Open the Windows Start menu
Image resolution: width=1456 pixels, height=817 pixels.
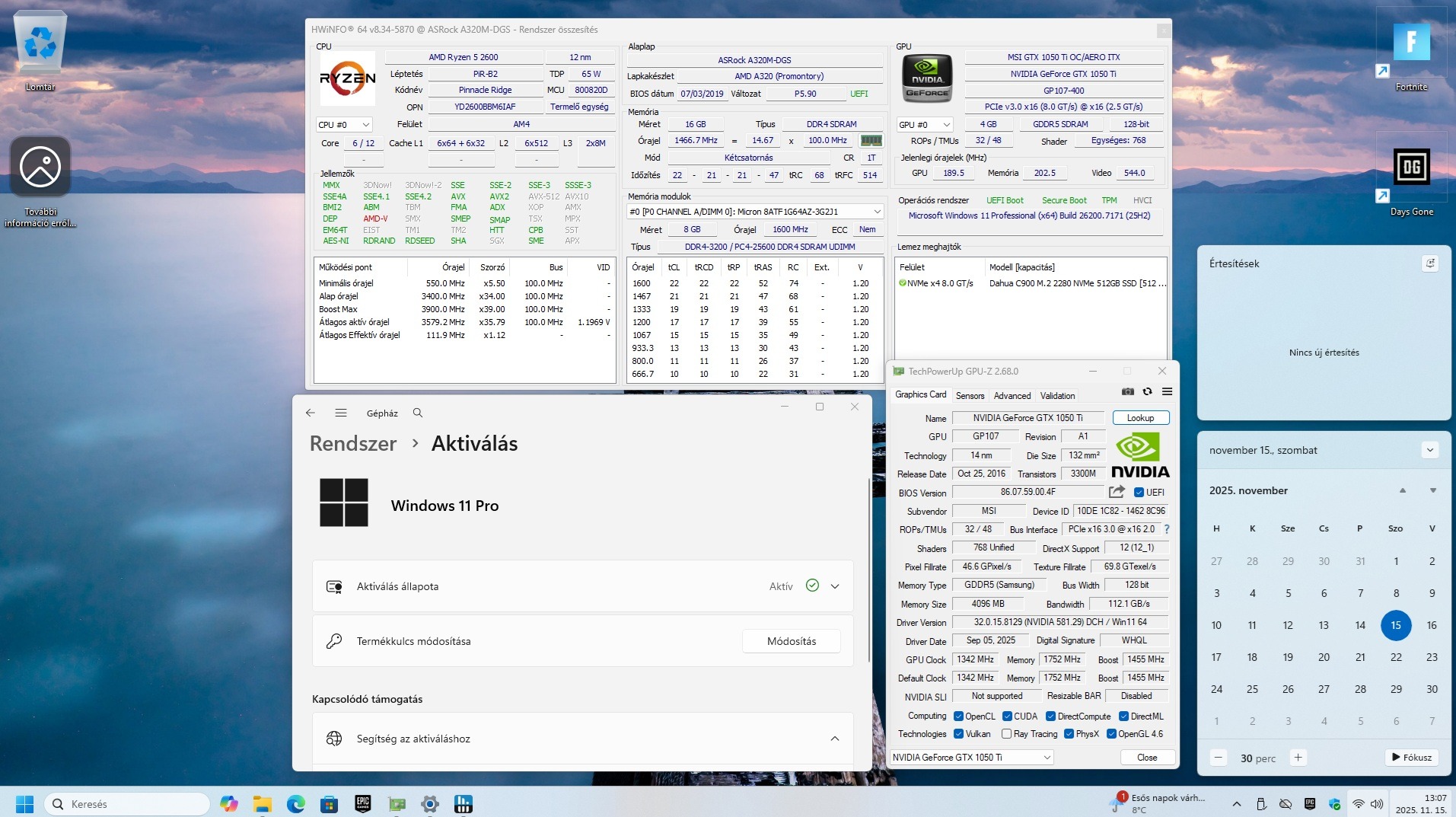click(x=24, y=803)
